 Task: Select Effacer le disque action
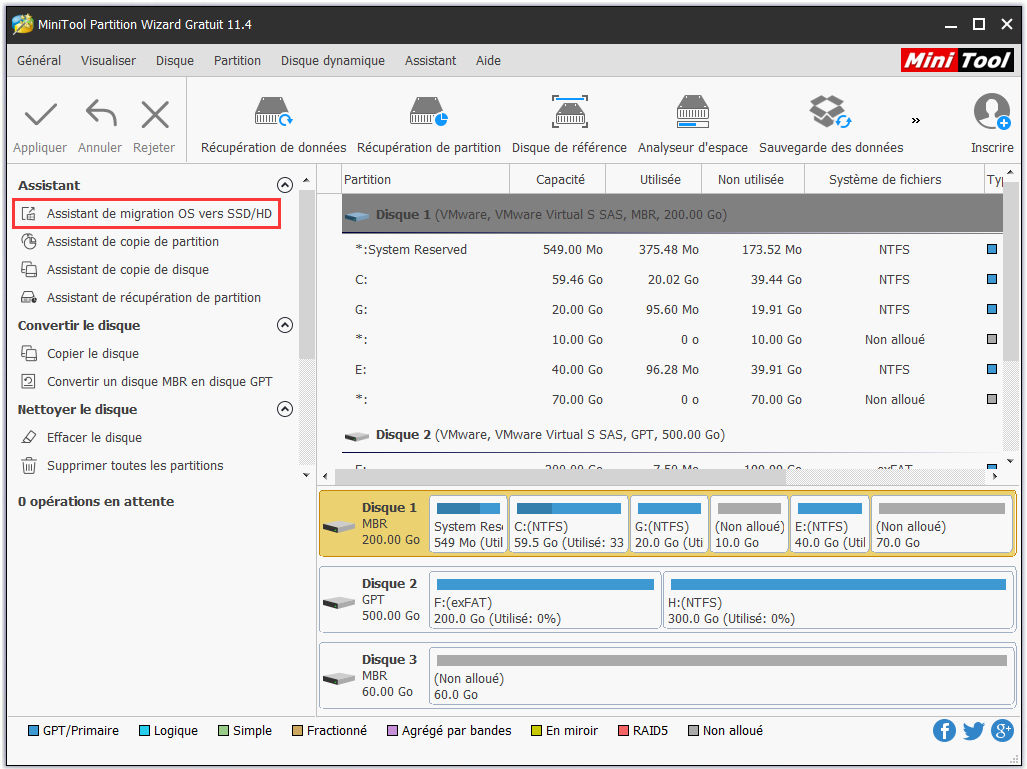(x=81, y=438)
